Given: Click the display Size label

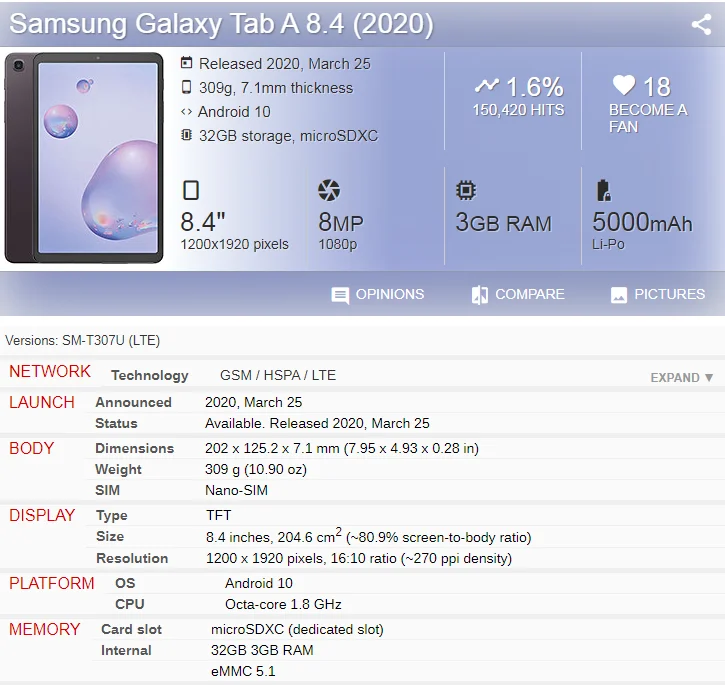Looking at the screenshot, I should coord(110,536).
